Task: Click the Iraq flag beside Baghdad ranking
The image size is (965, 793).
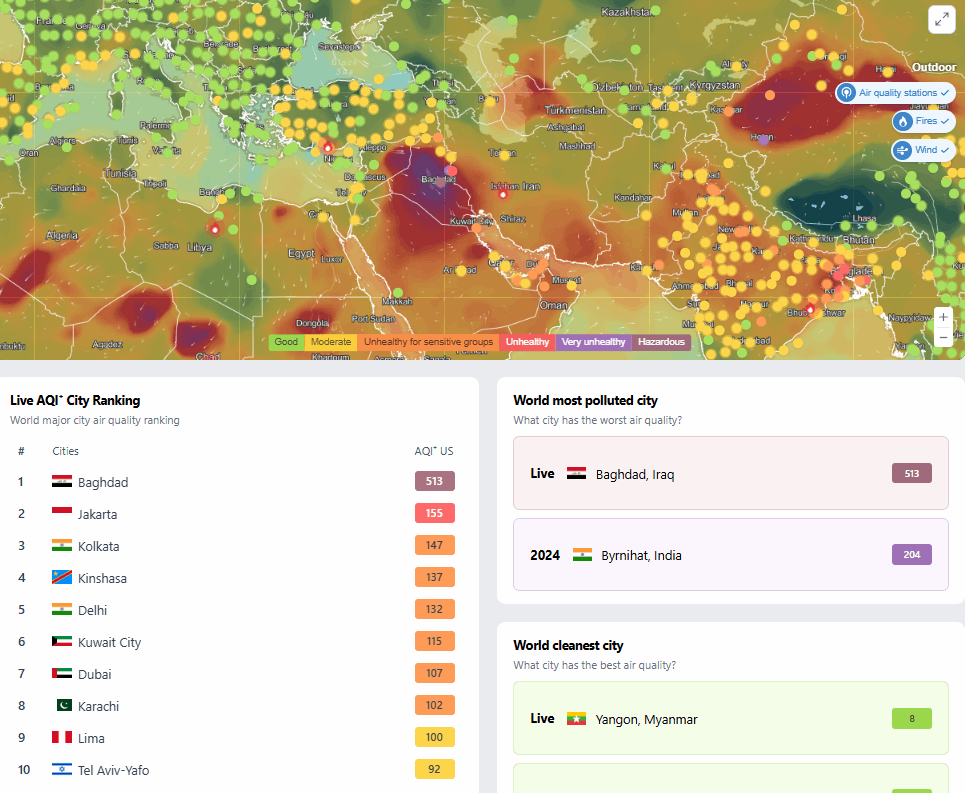Action: point(62,482)
